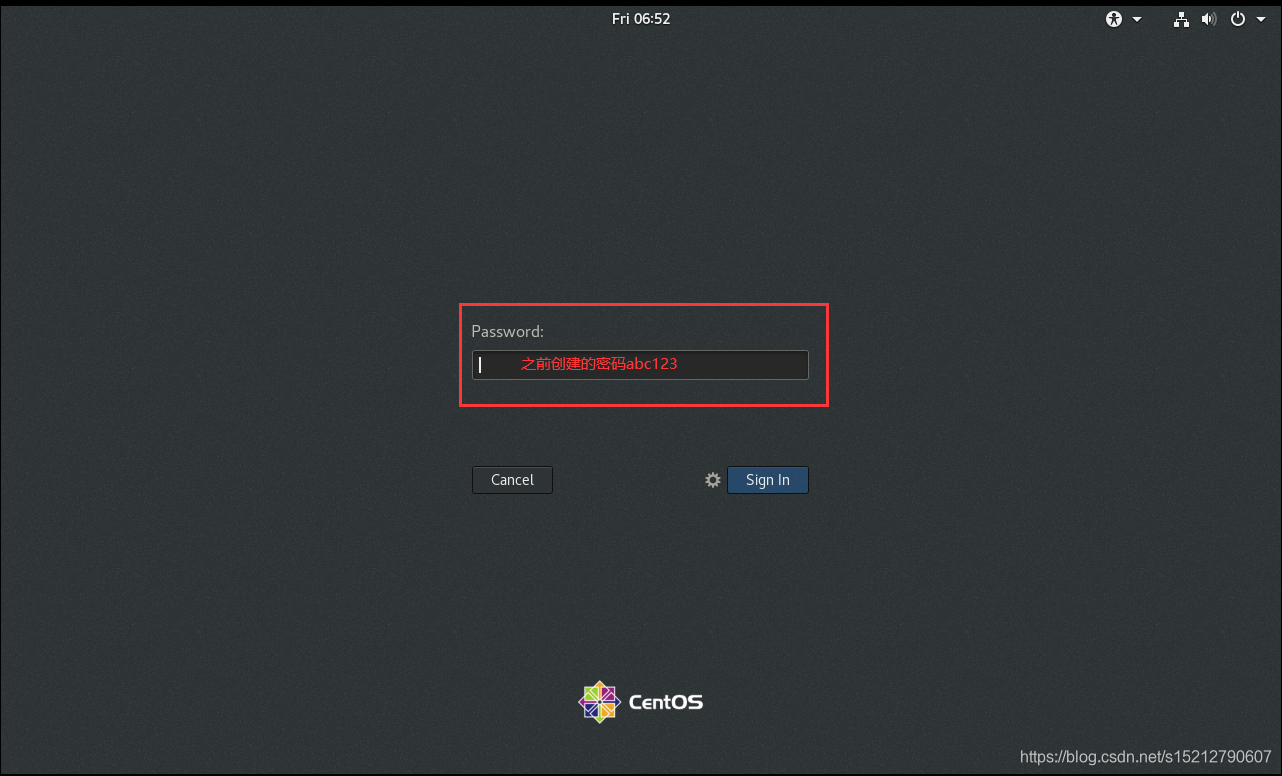Open session options gear icon

click(x=713, y=480)
